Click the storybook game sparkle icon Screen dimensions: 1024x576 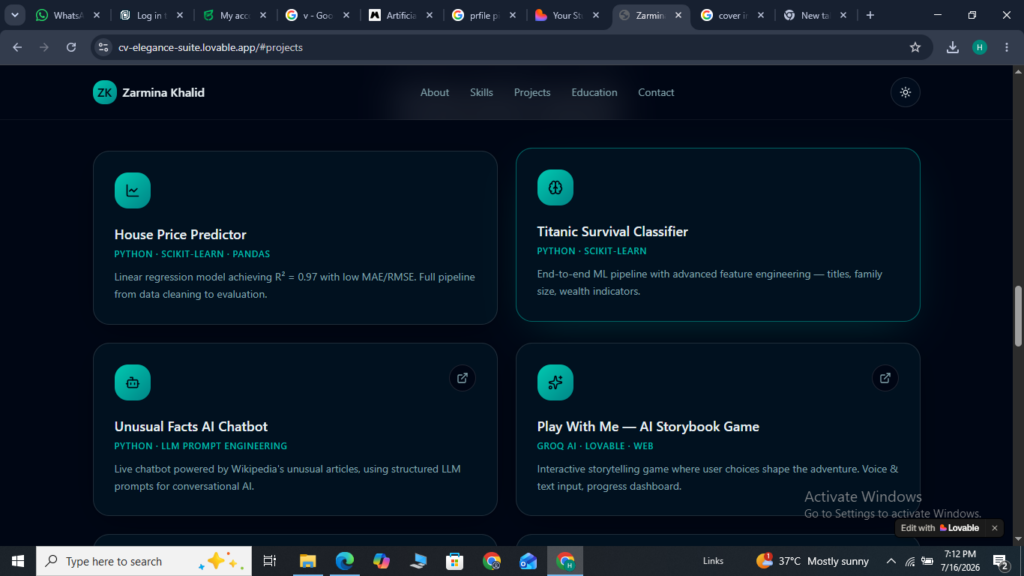pyautogui.click(x=555, y=383)
